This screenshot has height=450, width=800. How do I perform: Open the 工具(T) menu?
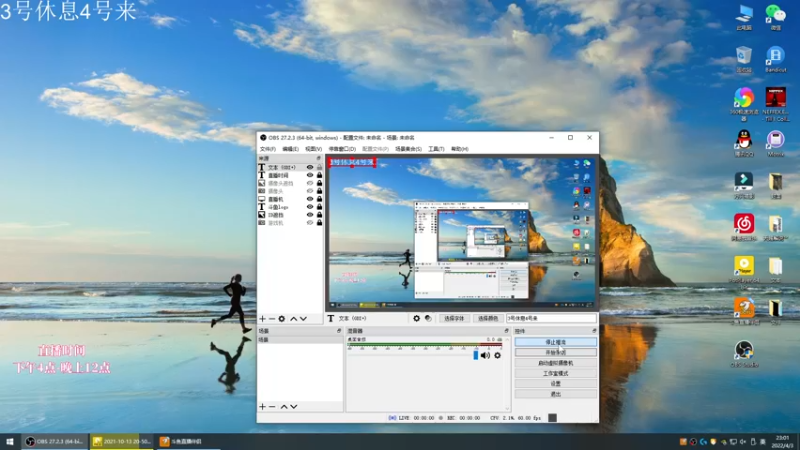pos(436,149)
